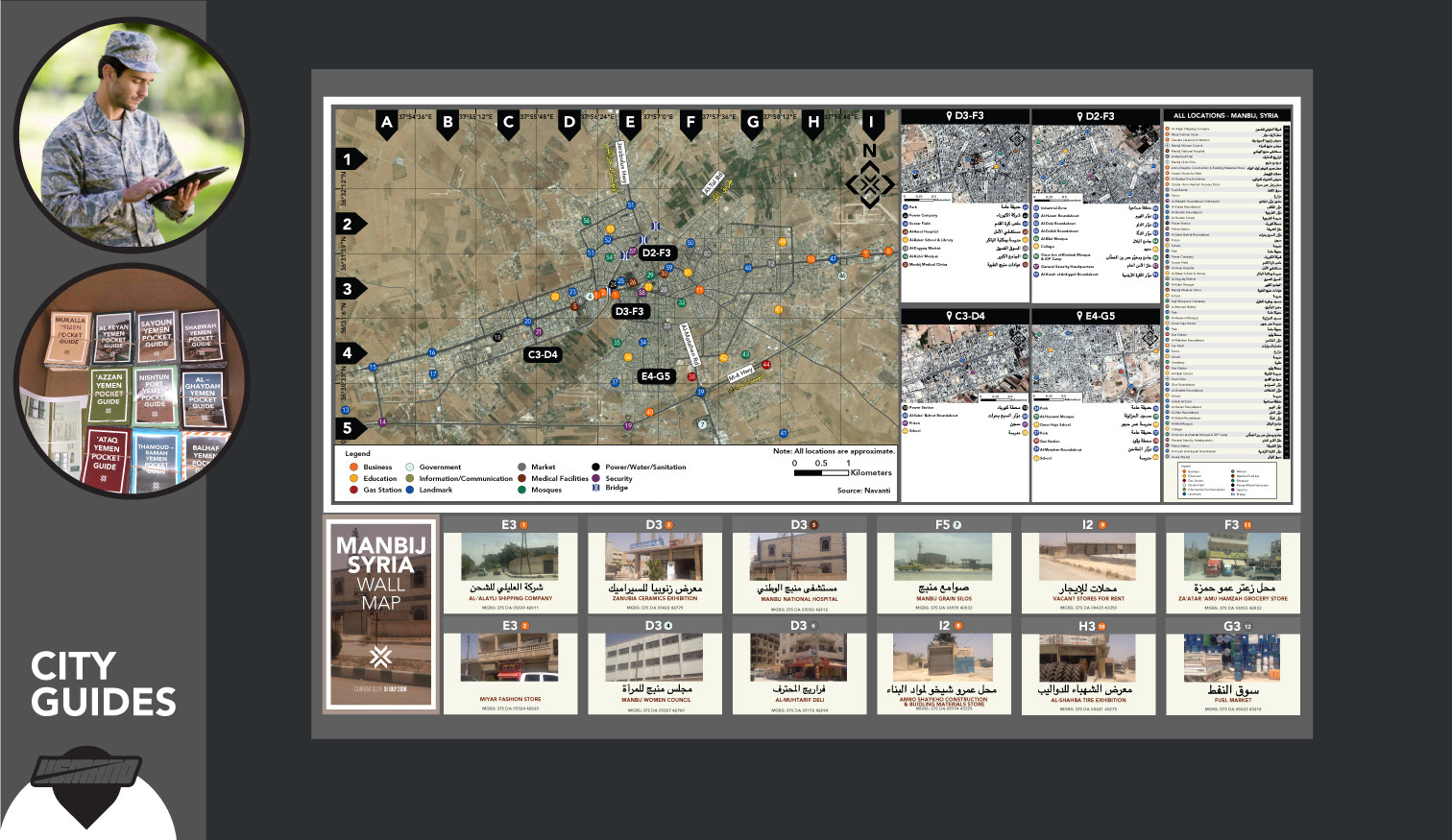Click the Al-Matahen Rd. road label

click(x=690, y=346)
